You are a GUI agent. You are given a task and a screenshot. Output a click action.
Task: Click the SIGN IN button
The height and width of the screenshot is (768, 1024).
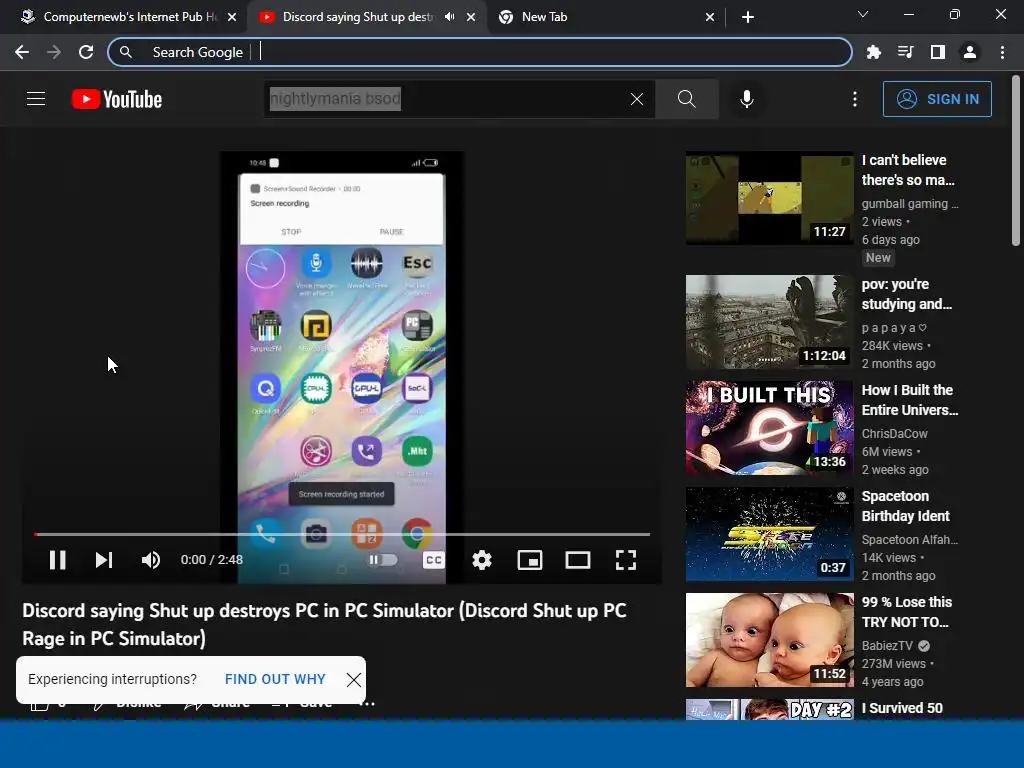[x=937, y=99]
